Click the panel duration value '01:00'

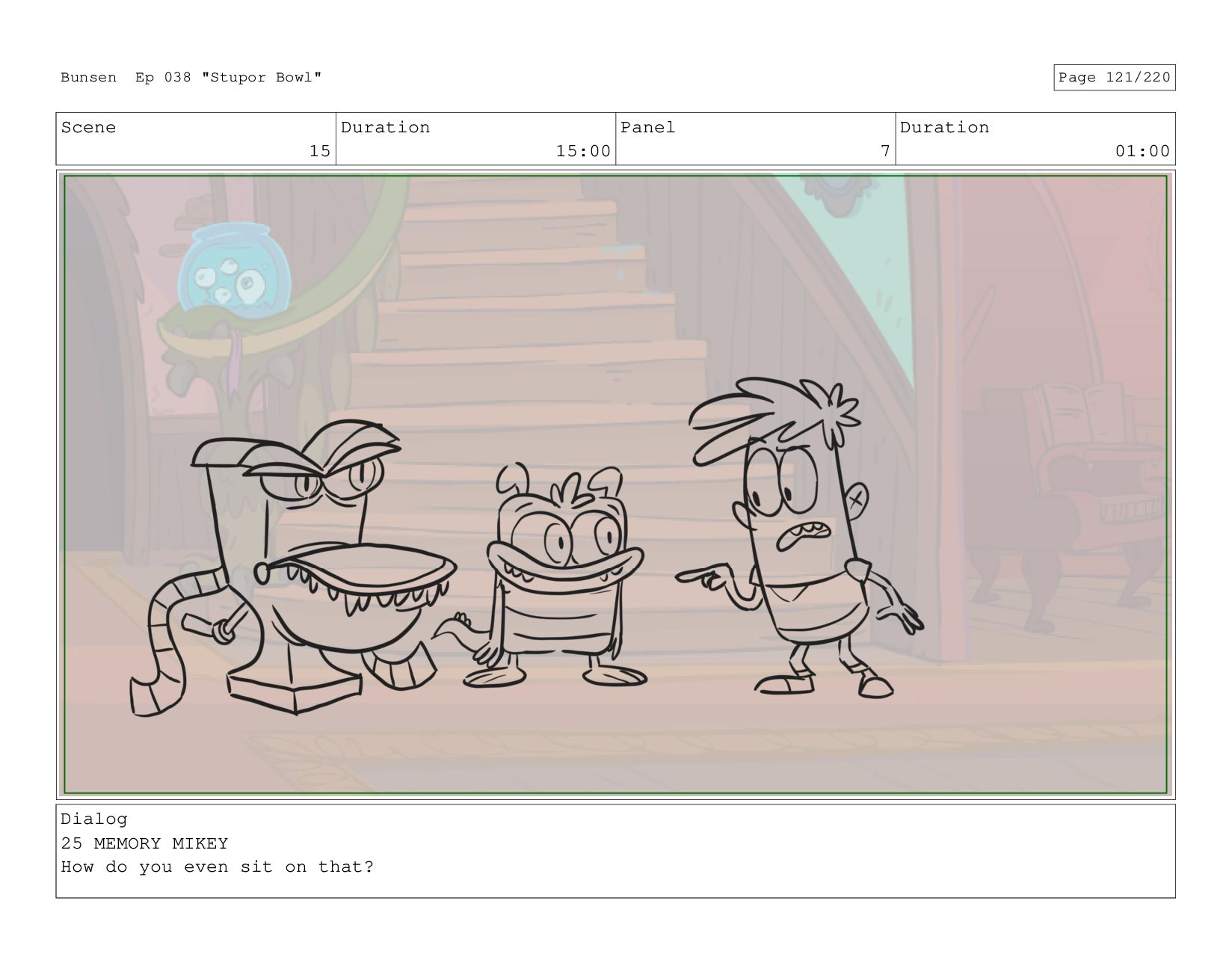[x=1142, y=151]
